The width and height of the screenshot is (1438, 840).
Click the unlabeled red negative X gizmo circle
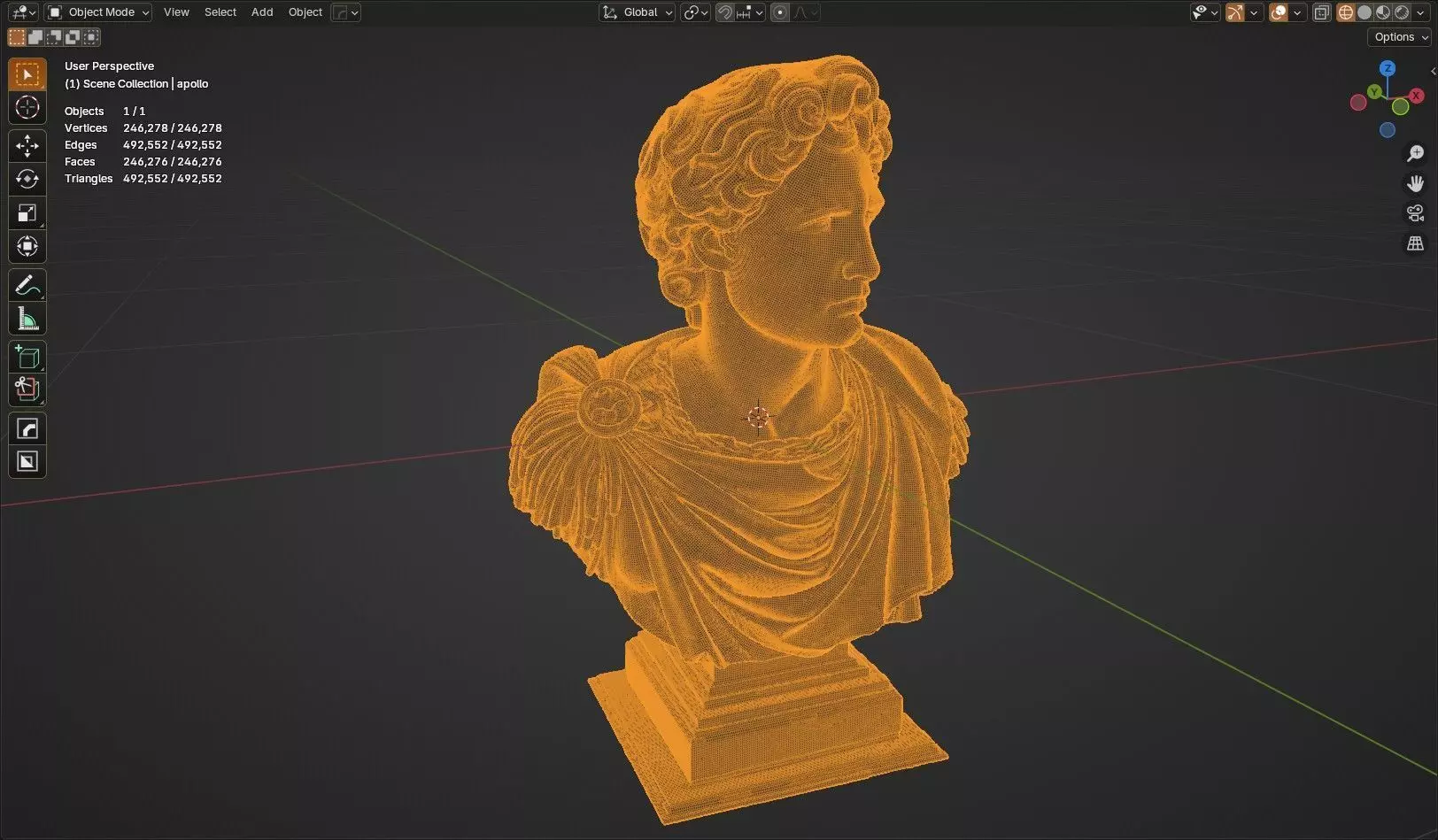tap(1358, 103)
